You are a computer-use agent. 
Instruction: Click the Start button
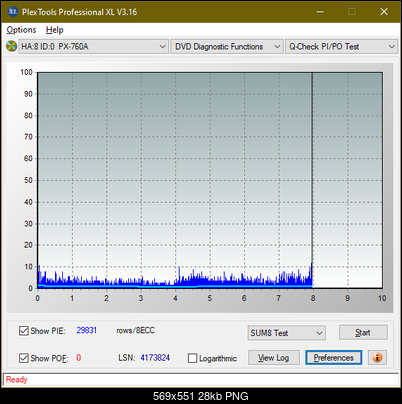click(x=363, y=332)
